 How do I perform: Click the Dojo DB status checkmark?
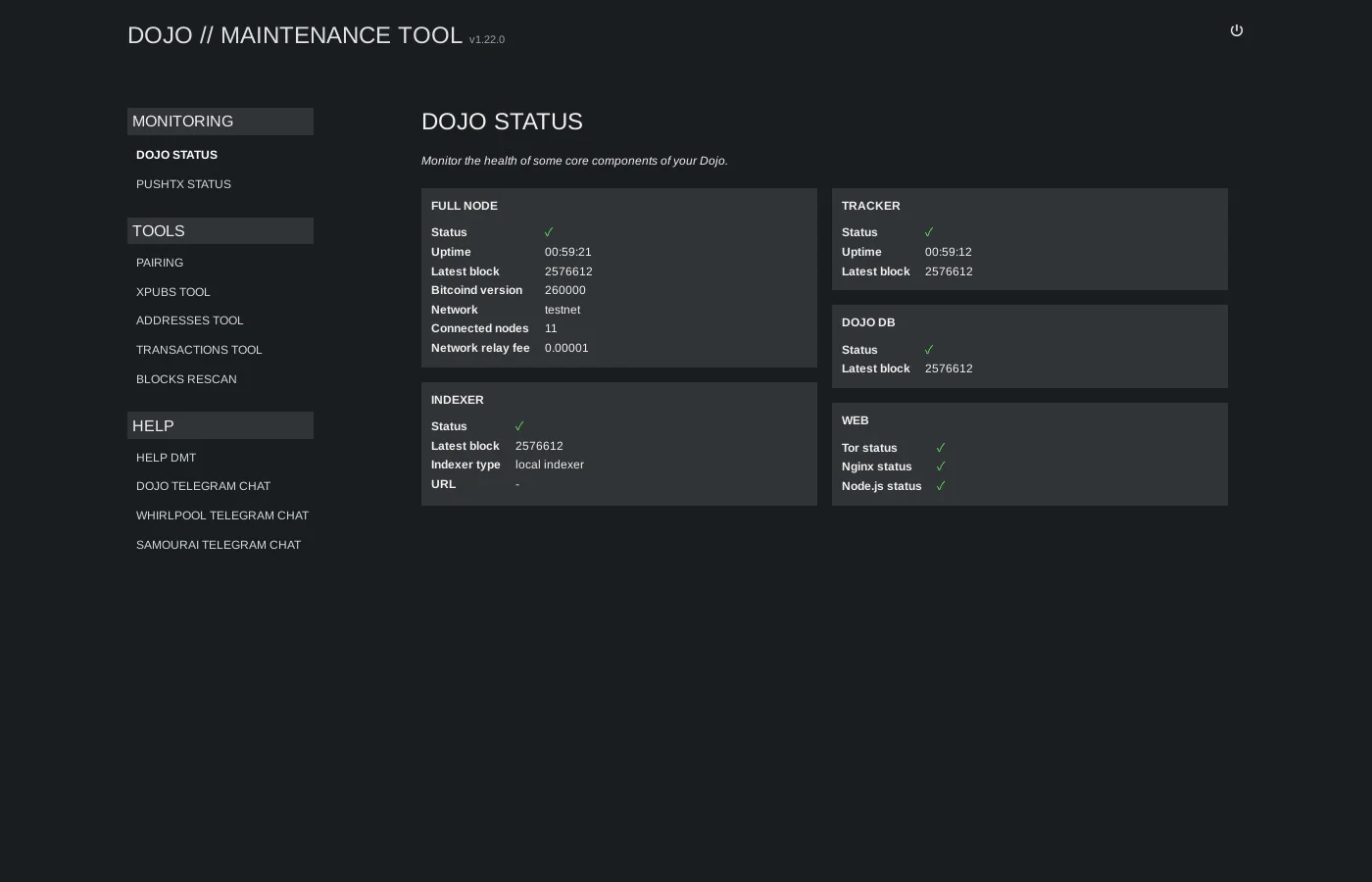click(x=929, y=350)
